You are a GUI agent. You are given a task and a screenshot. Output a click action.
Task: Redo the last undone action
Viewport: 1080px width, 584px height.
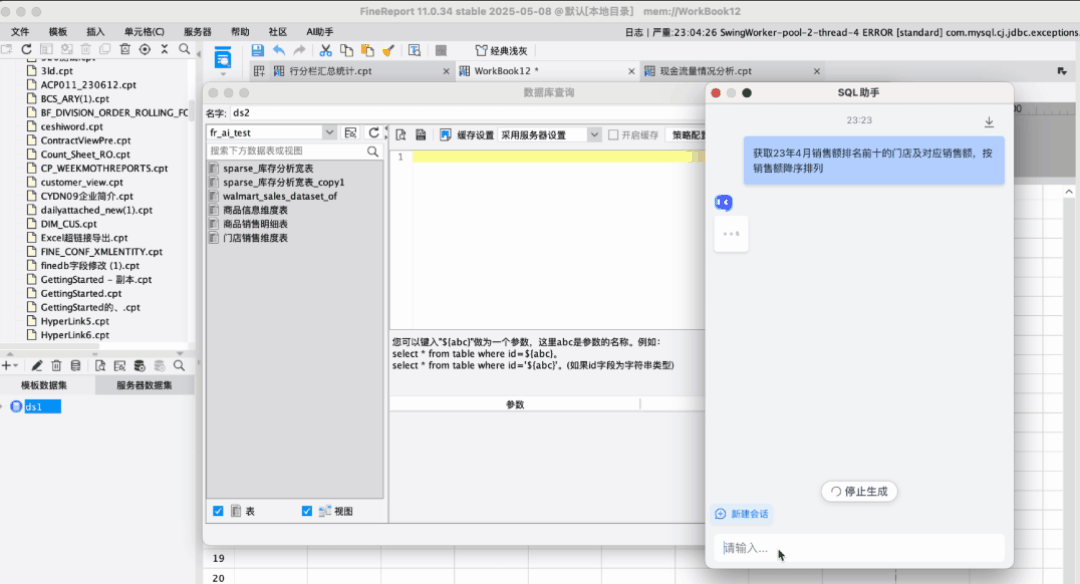point(300,50)
